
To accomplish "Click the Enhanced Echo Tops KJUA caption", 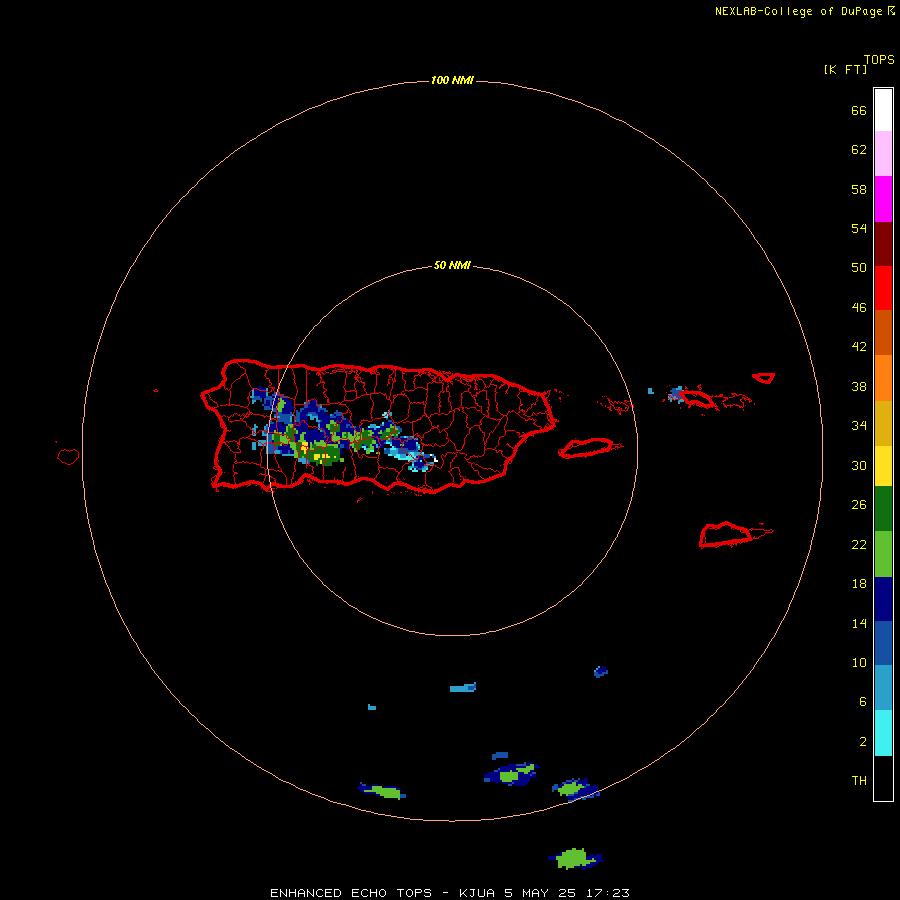I will pyautogui.click(x=450, y=893).
